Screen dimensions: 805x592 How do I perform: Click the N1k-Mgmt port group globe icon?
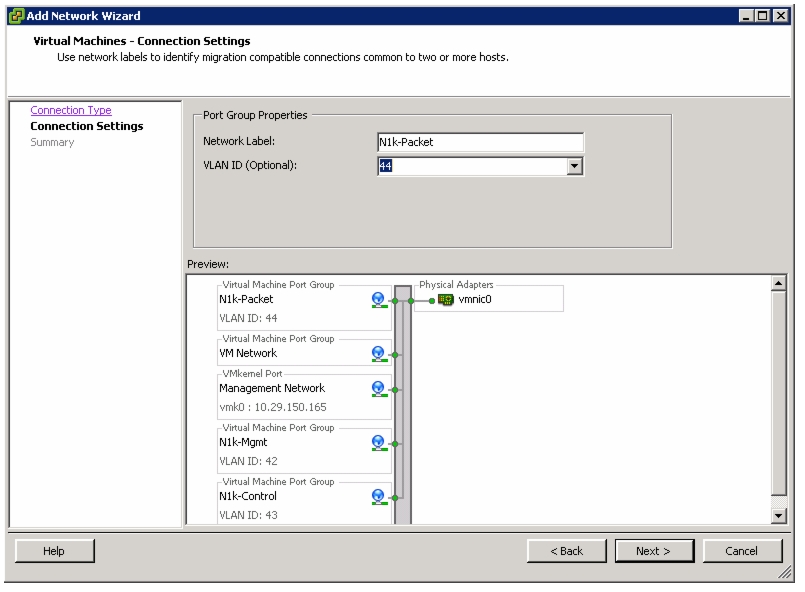coord(379,443)
